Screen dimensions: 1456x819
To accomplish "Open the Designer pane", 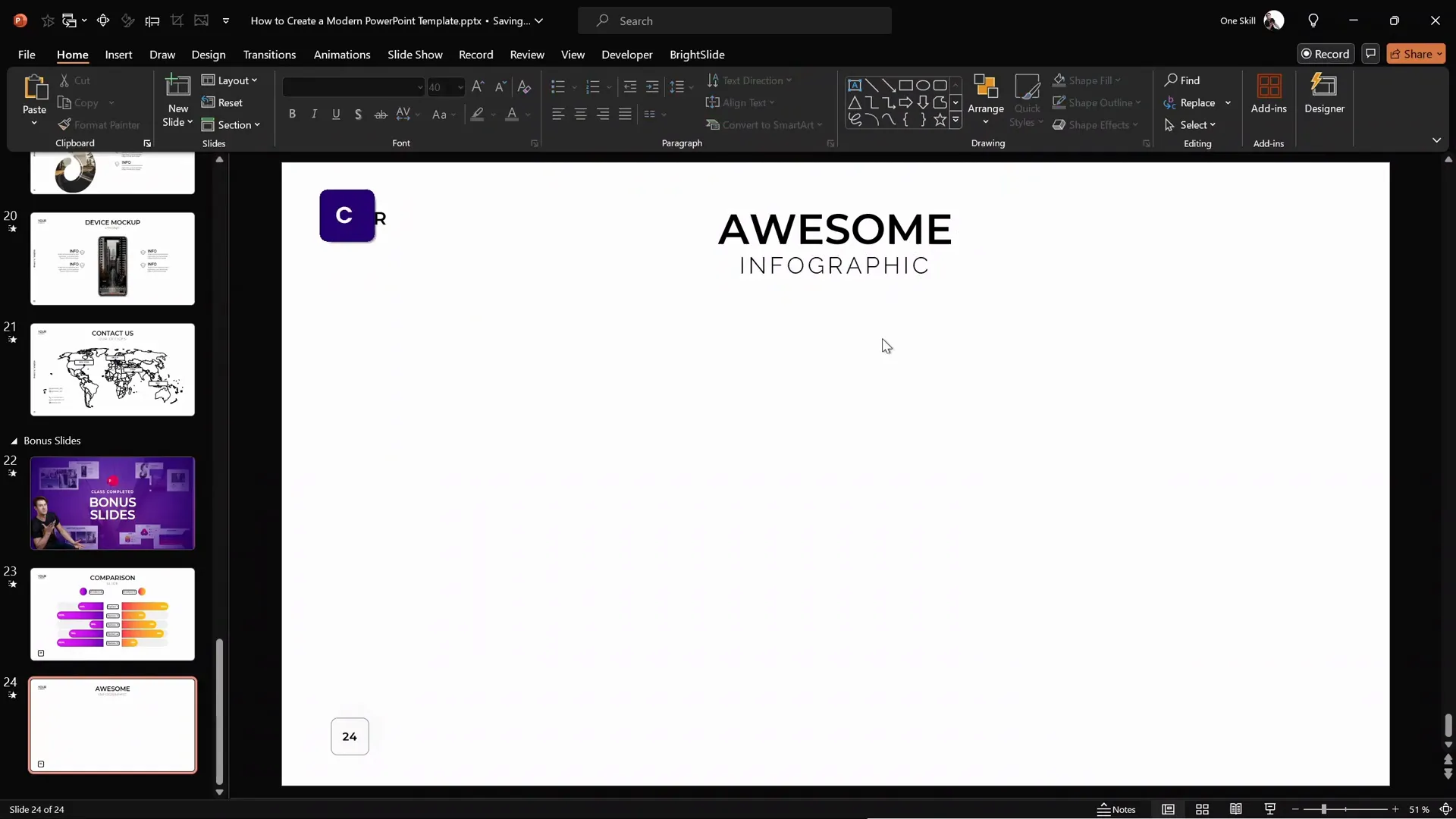I will 1324,94.
